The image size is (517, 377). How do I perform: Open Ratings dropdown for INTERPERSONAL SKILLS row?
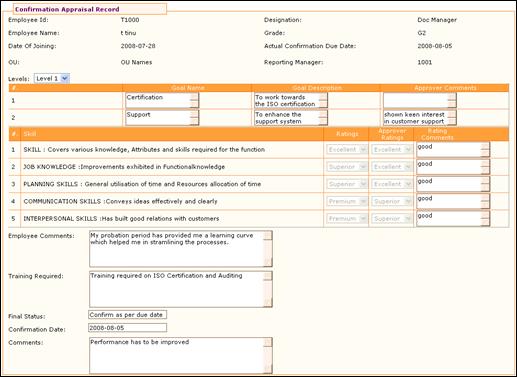tap(347, 219)
